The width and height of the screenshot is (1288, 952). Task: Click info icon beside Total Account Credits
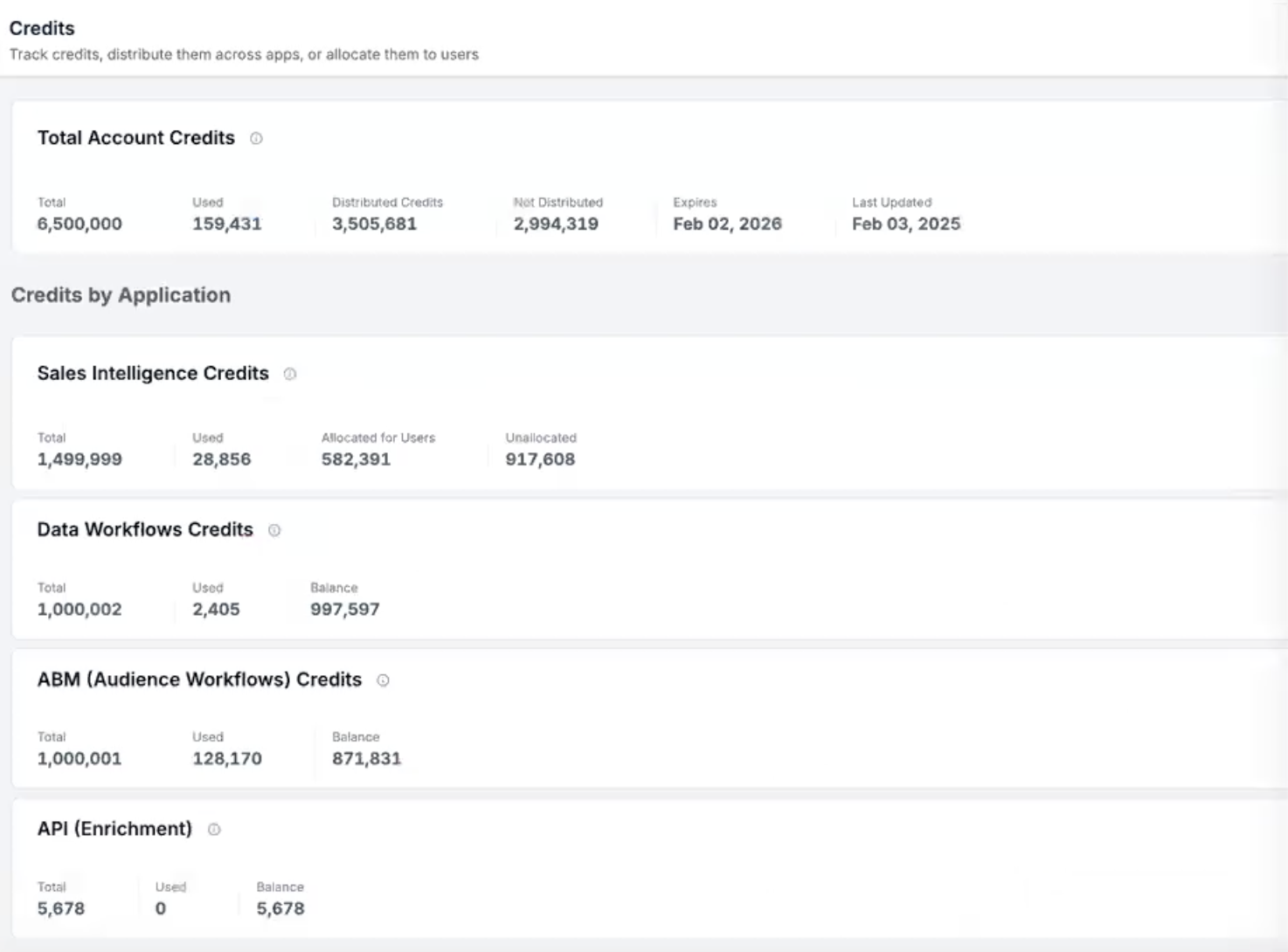(x=256, y=138)
